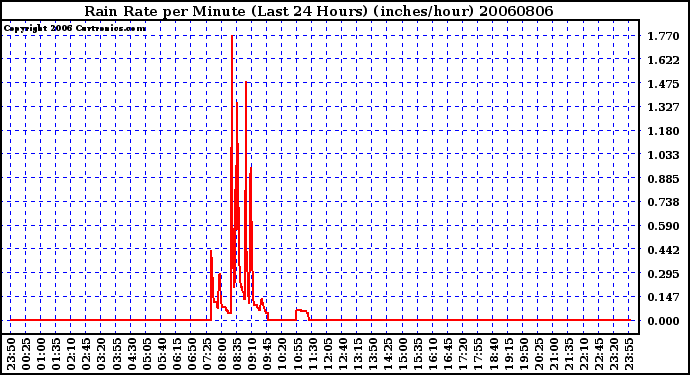
Task: Click the x-axis time label 01:35
Action: tap(56, 354)
